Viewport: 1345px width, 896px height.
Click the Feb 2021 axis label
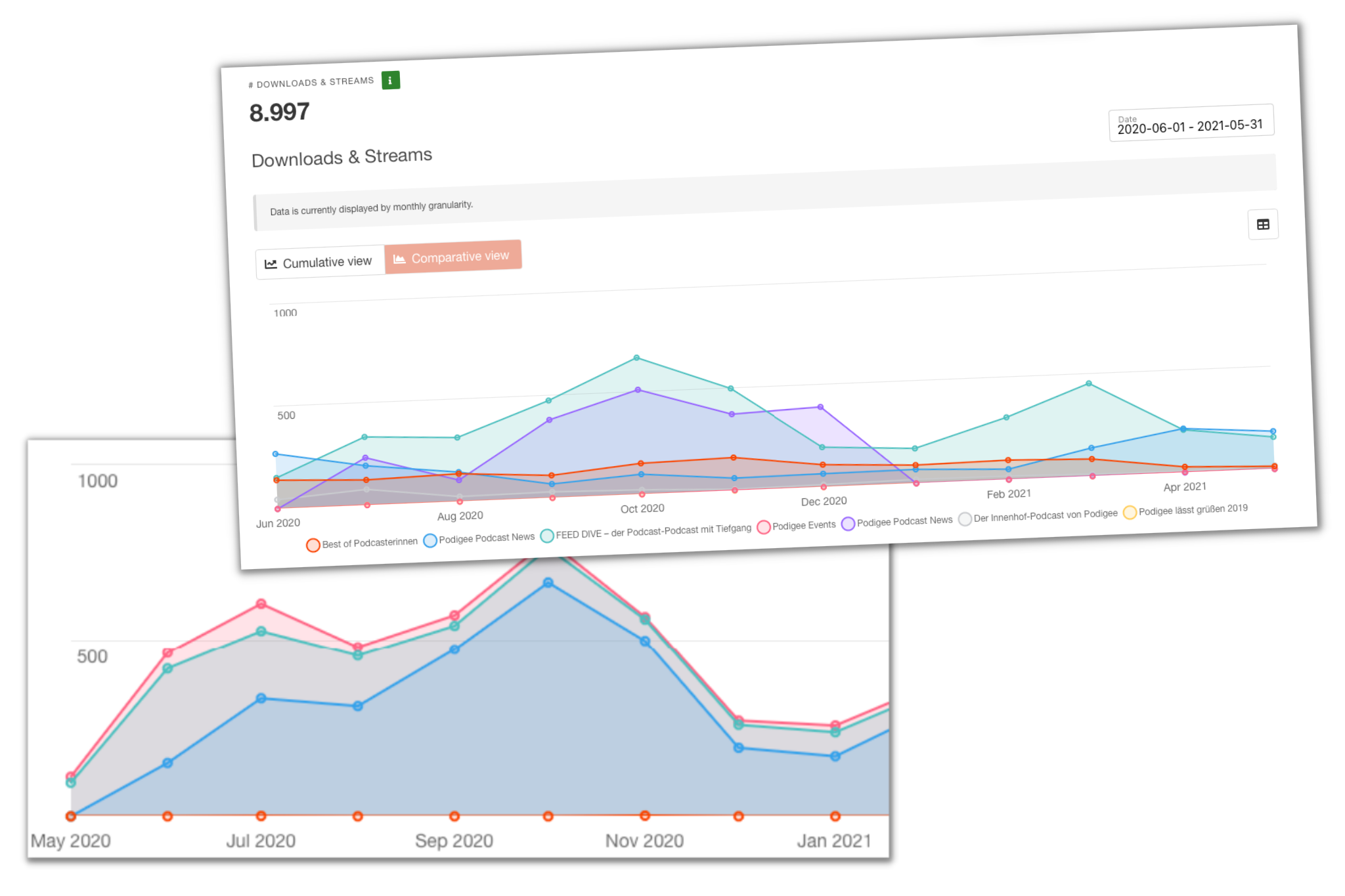pos(1009,494)
